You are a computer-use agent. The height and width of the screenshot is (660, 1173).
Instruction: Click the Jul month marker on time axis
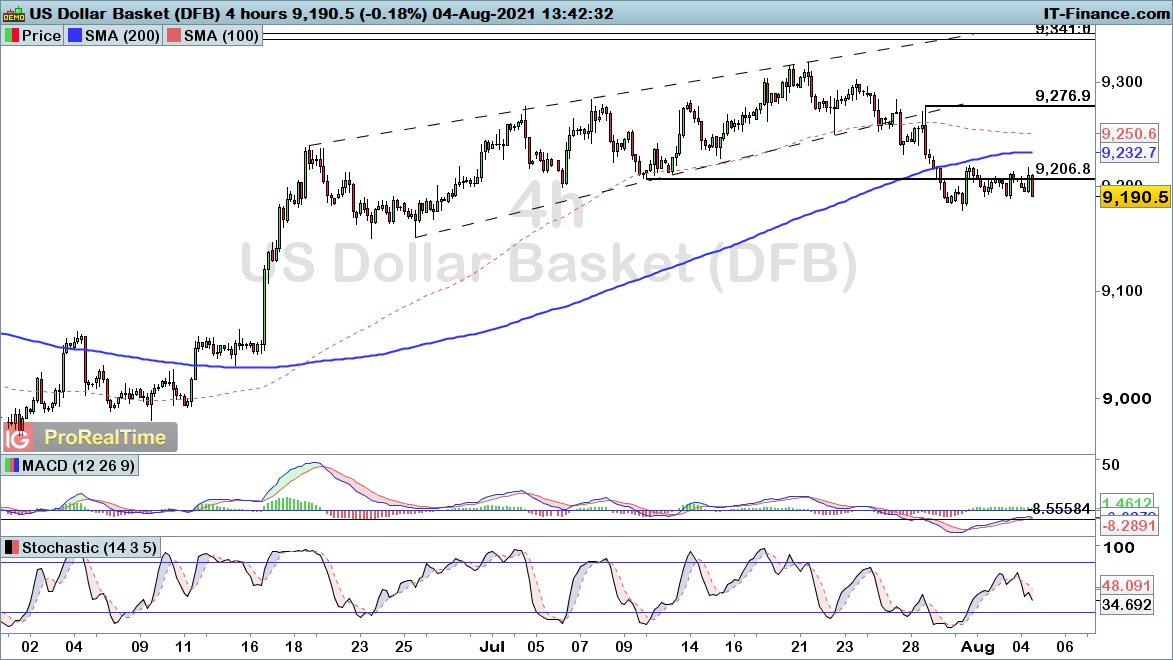click(x=491, y=647)
